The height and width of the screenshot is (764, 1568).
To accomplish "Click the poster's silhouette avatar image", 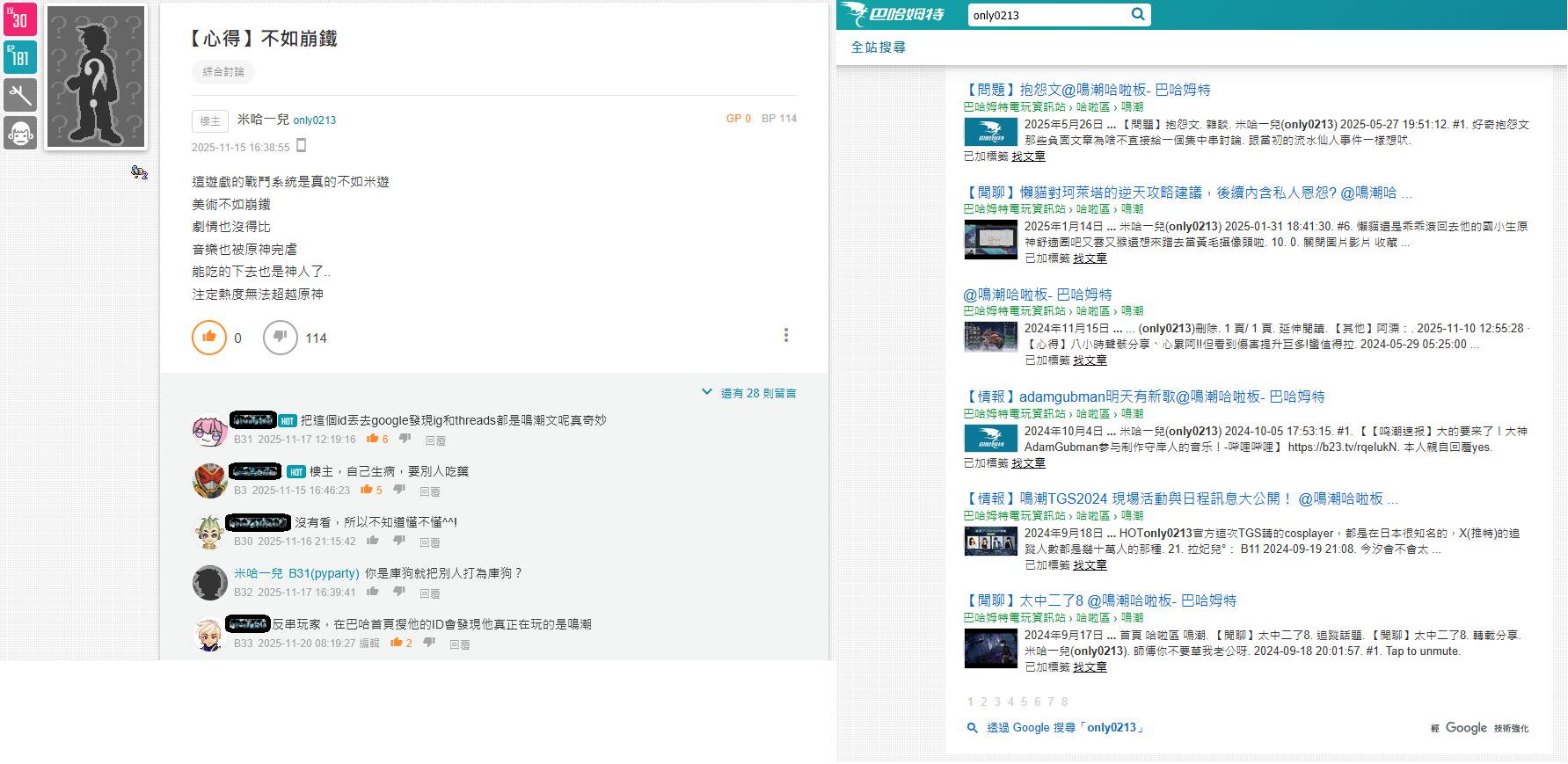I will tap(96, 76).
